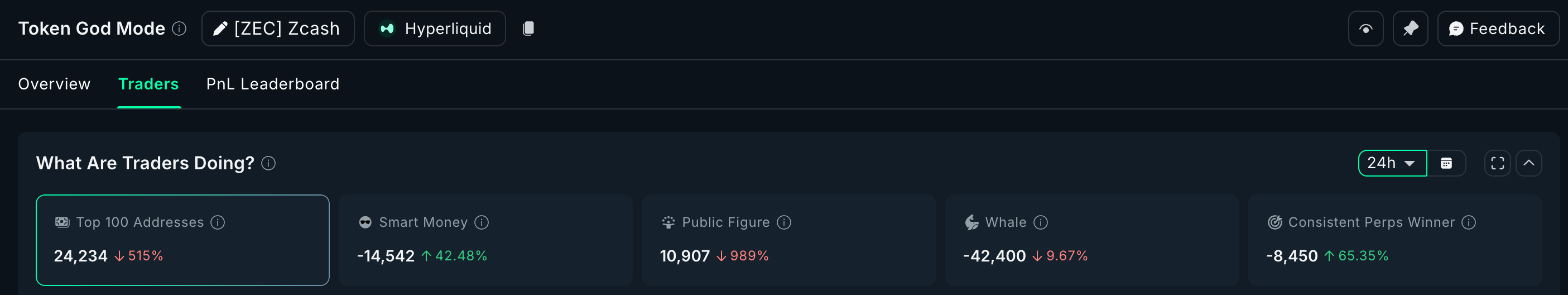
Task: Click info icon beside What Are Traders Doing
Action: (268, 163)
